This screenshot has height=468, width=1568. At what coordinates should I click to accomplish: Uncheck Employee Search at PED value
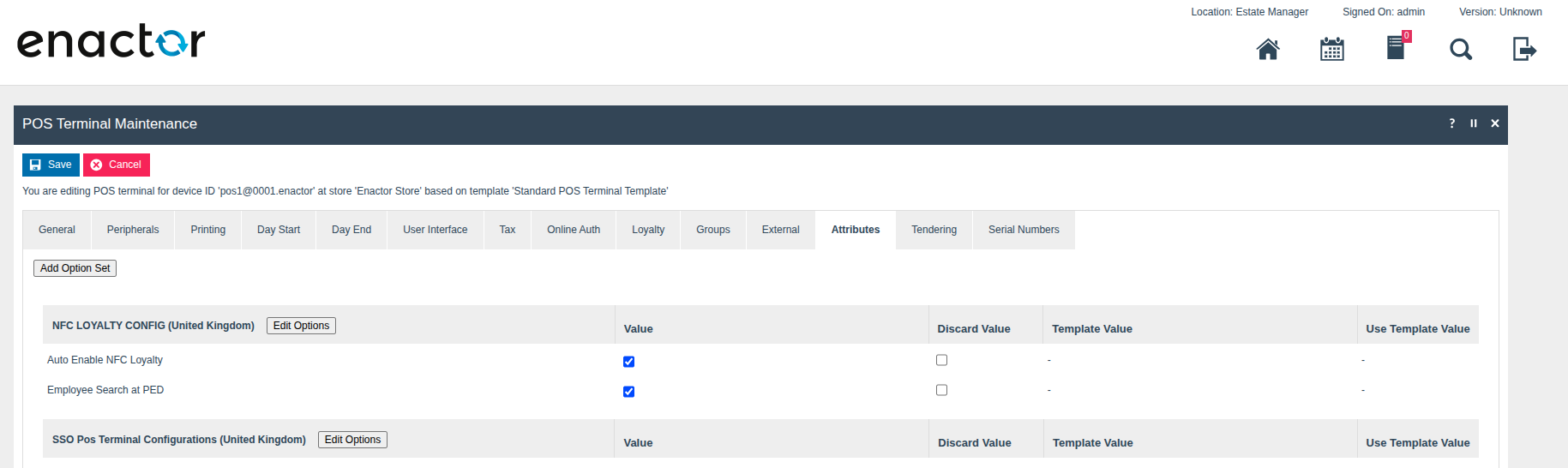pyautogui.click(x=628, y=392)
